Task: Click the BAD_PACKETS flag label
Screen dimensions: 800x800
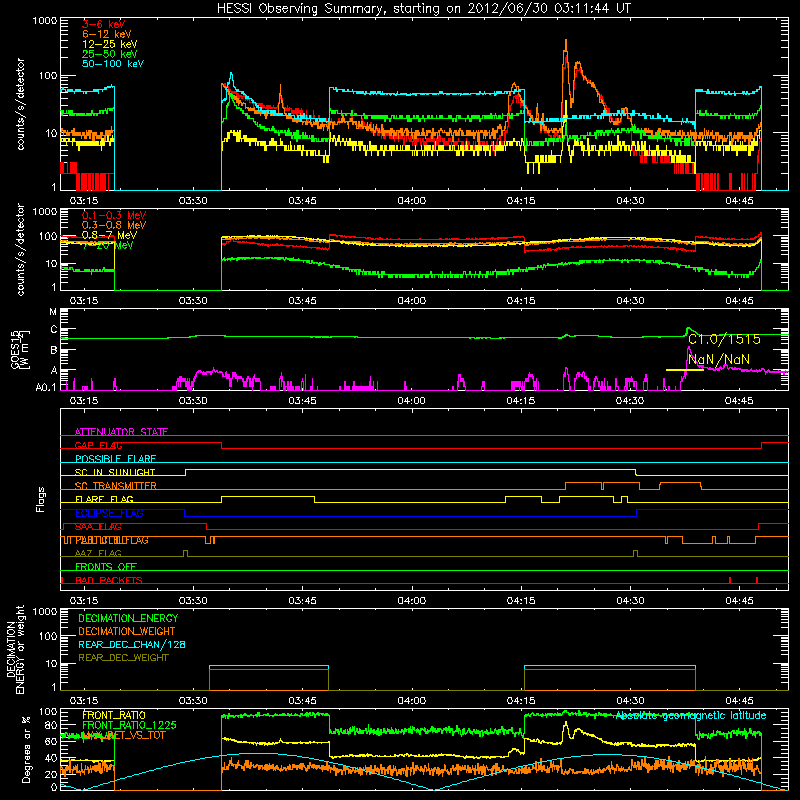Action: (x=109, y=580)
